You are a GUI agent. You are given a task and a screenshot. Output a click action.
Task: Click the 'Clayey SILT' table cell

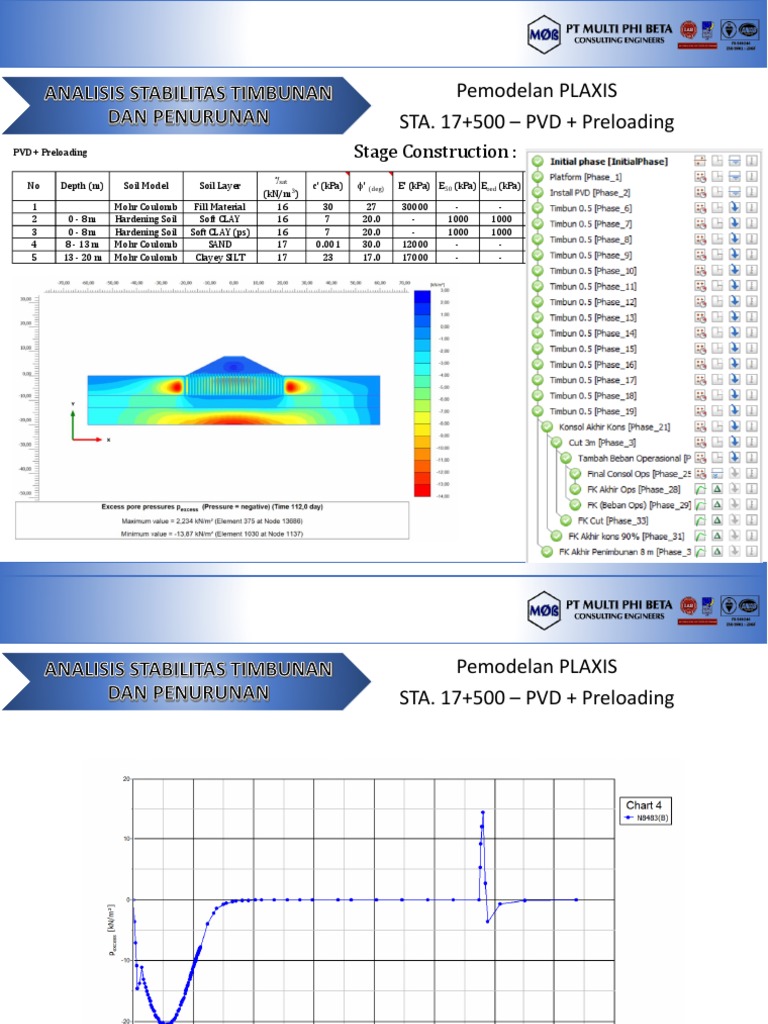[x=219, y=257]
